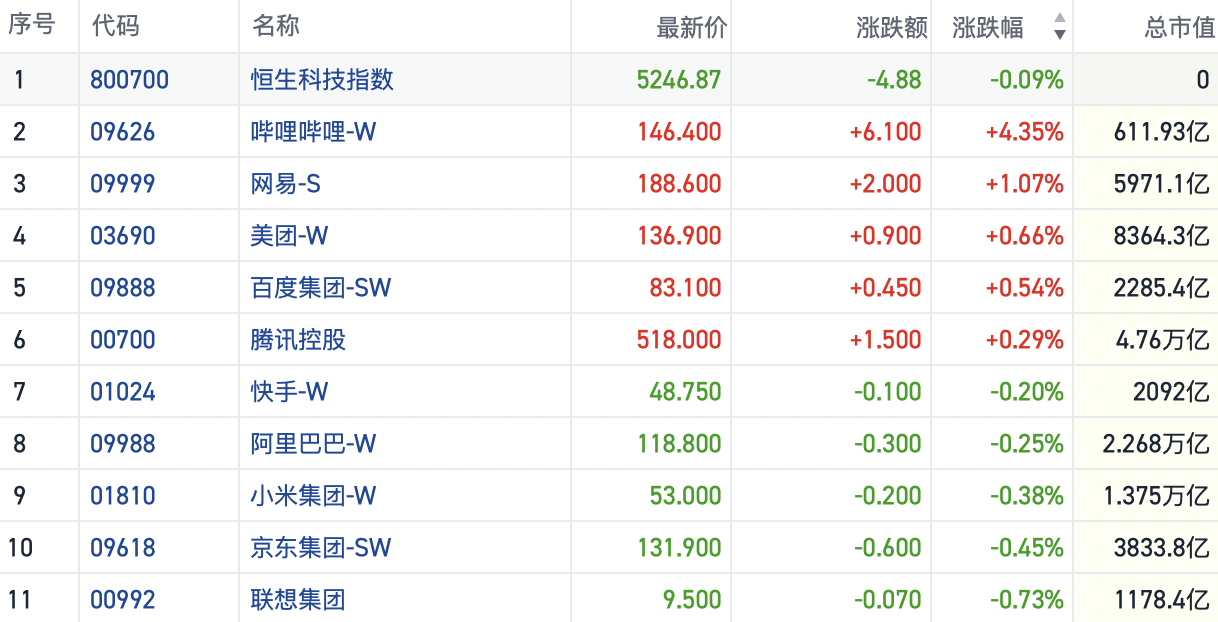This screenshot has height=622, width=1218.
Task: Select the 序号 column header
Action: pos(32,27)
